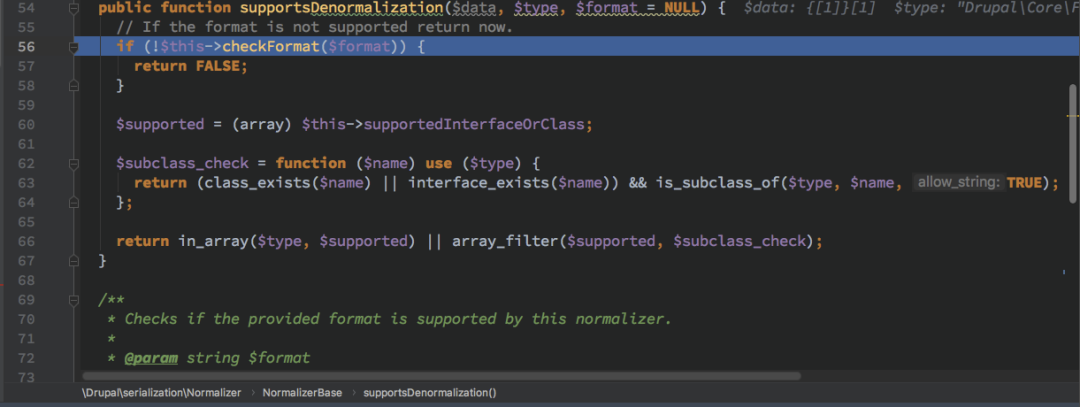Click the $supported variable on line 60
1080x407 pixels.
point(160,125)
